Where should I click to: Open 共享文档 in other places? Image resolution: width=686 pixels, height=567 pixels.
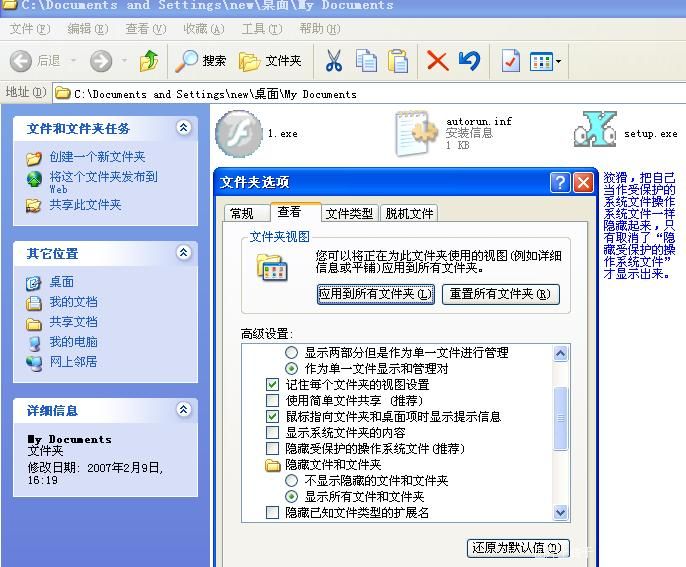[73, 322]
